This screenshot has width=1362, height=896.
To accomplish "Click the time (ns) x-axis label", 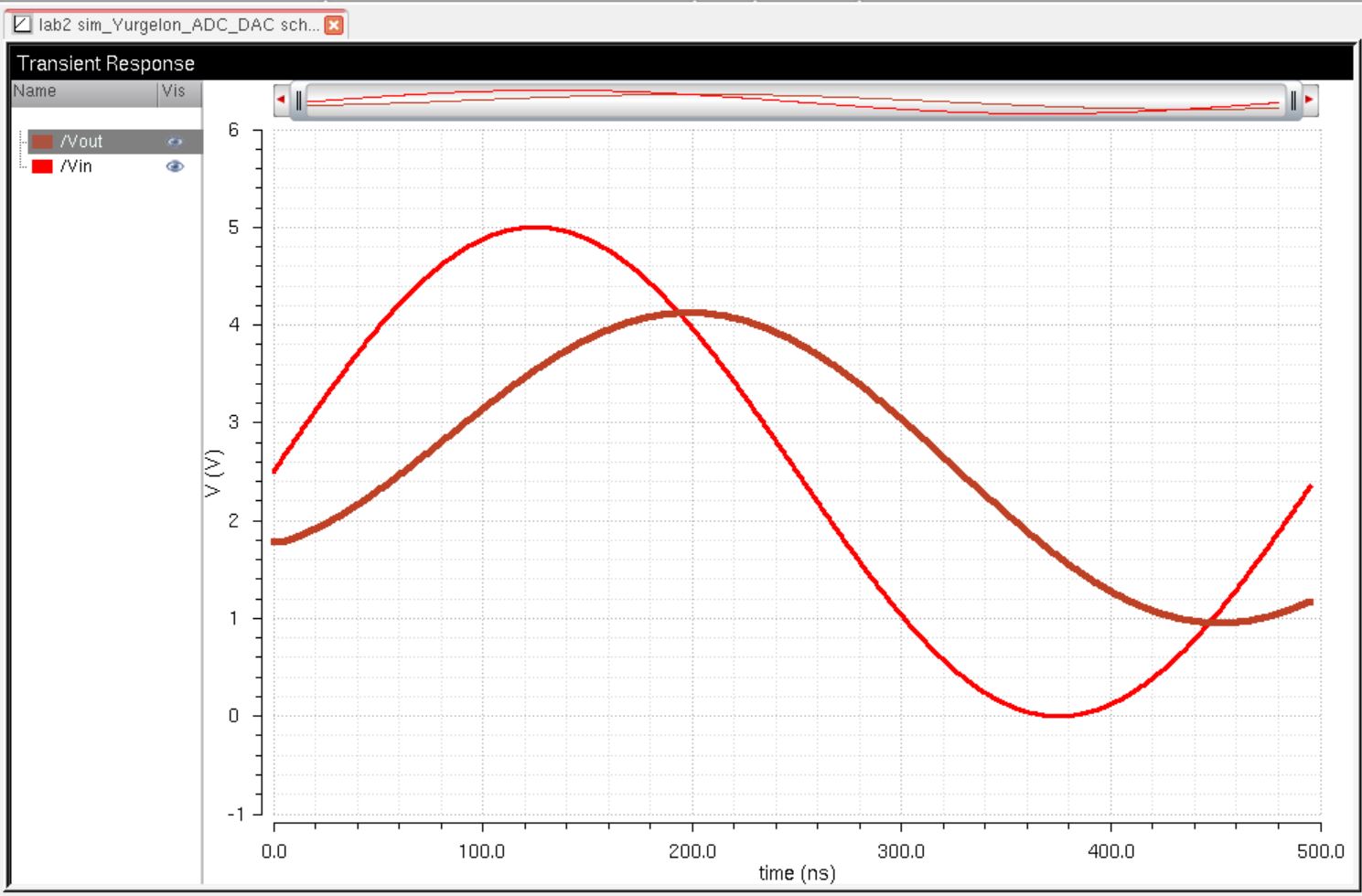I will tap(797, 873).
